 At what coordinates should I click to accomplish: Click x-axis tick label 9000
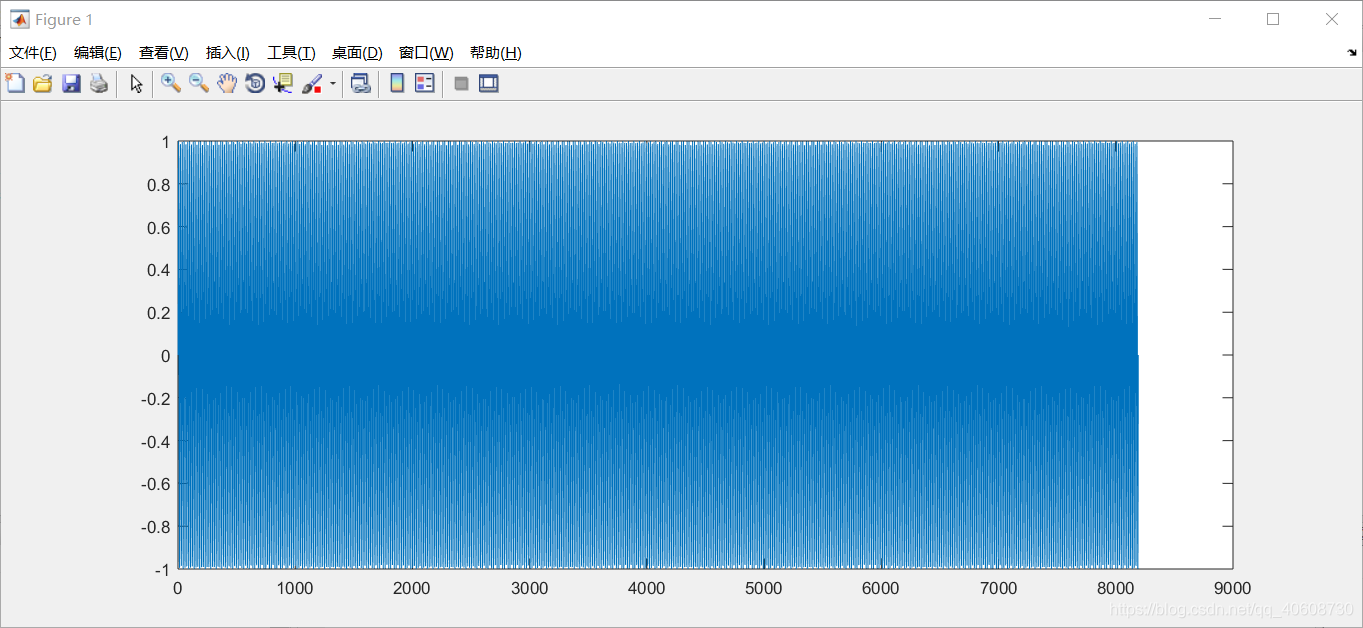pyautogui.click(x=1232, y=589)
